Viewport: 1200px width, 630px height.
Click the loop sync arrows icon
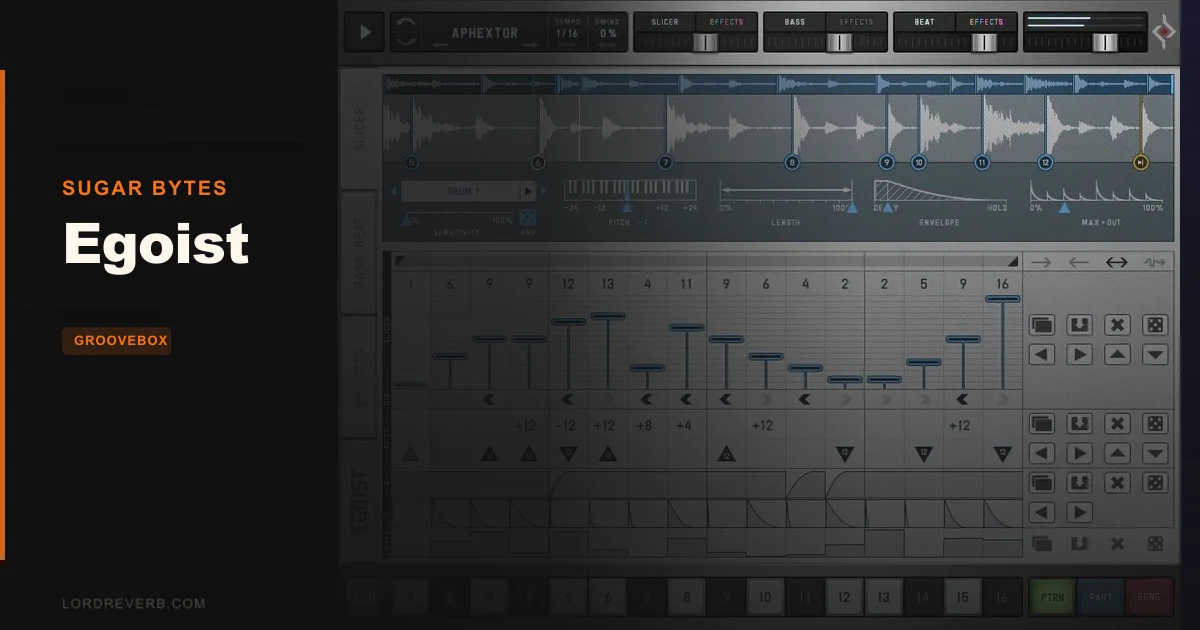pyautogui.click(x=406, y=32)
